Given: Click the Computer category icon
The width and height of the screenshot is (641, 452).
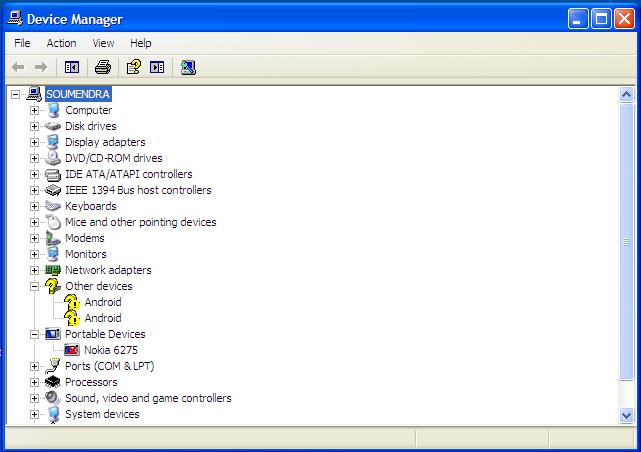Looking at the screenshot, I should [x=53, y=110].
